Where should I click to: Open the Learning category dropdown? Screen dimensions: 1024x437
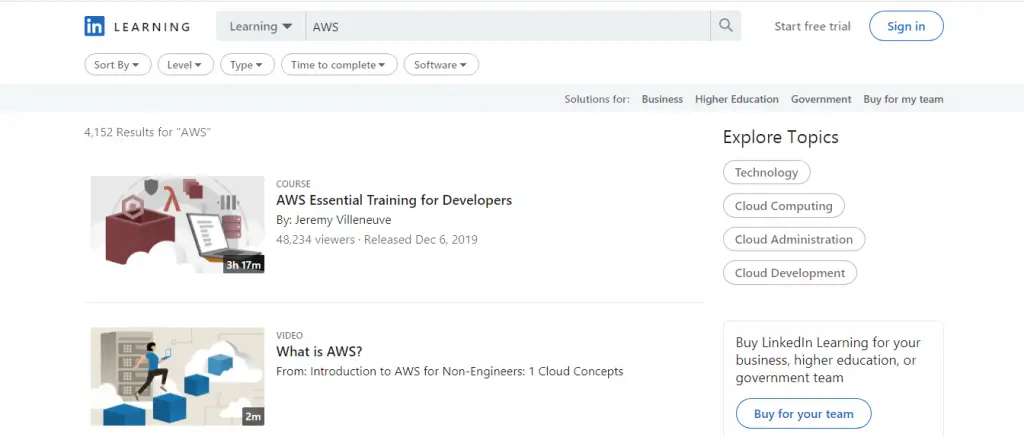click(x=261, y=26)
